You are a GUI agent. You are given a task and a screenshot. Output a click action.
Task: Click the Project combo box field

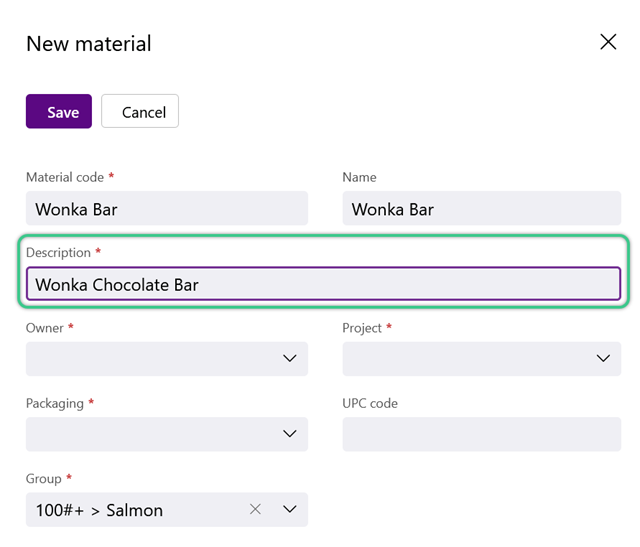click(x=482, y=359)
